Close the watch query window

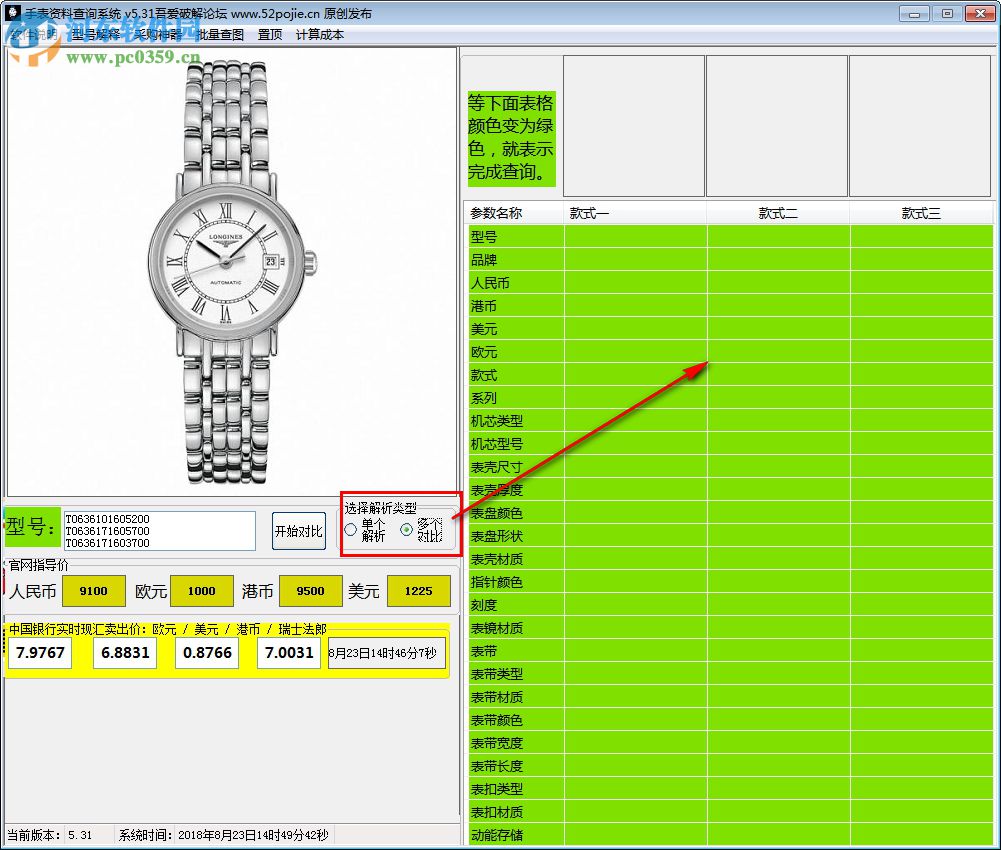tap(980, 13)
